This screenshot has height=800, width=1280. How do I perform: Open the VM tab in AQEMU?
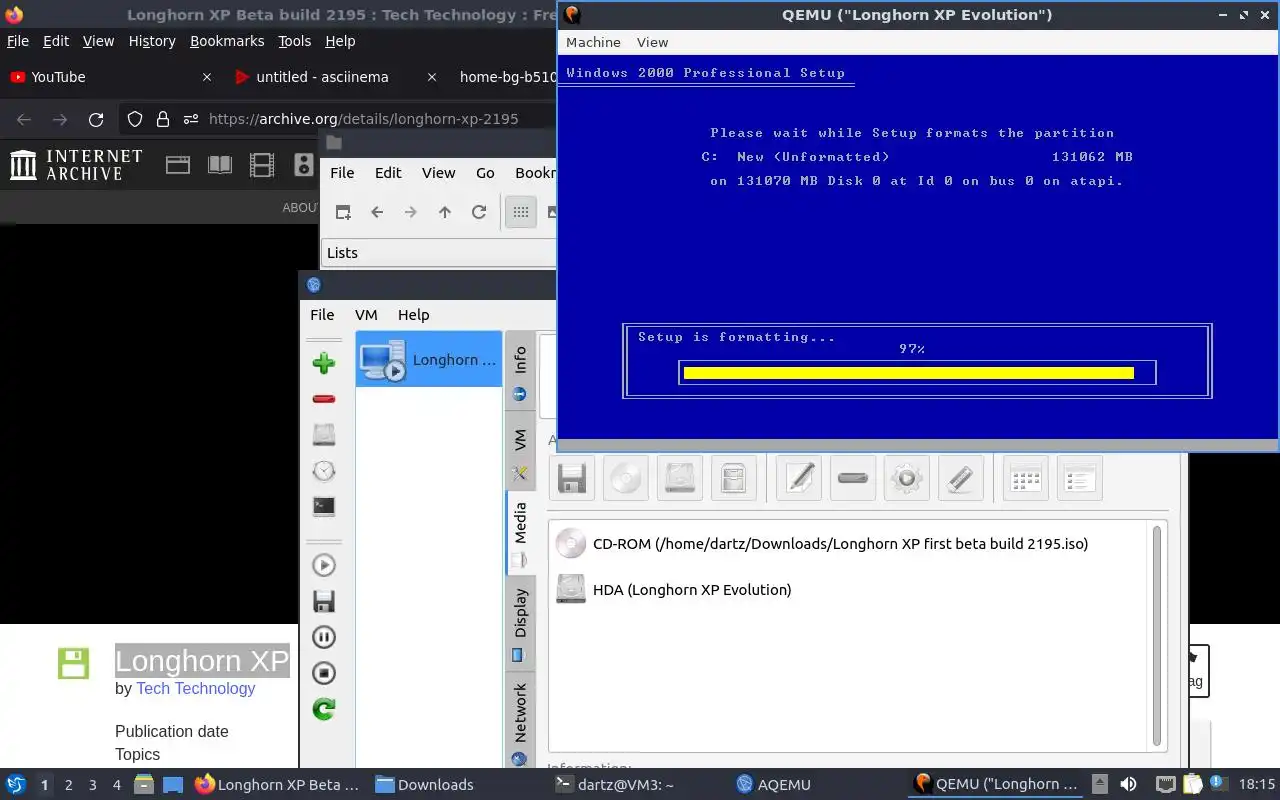coord(520,449)
